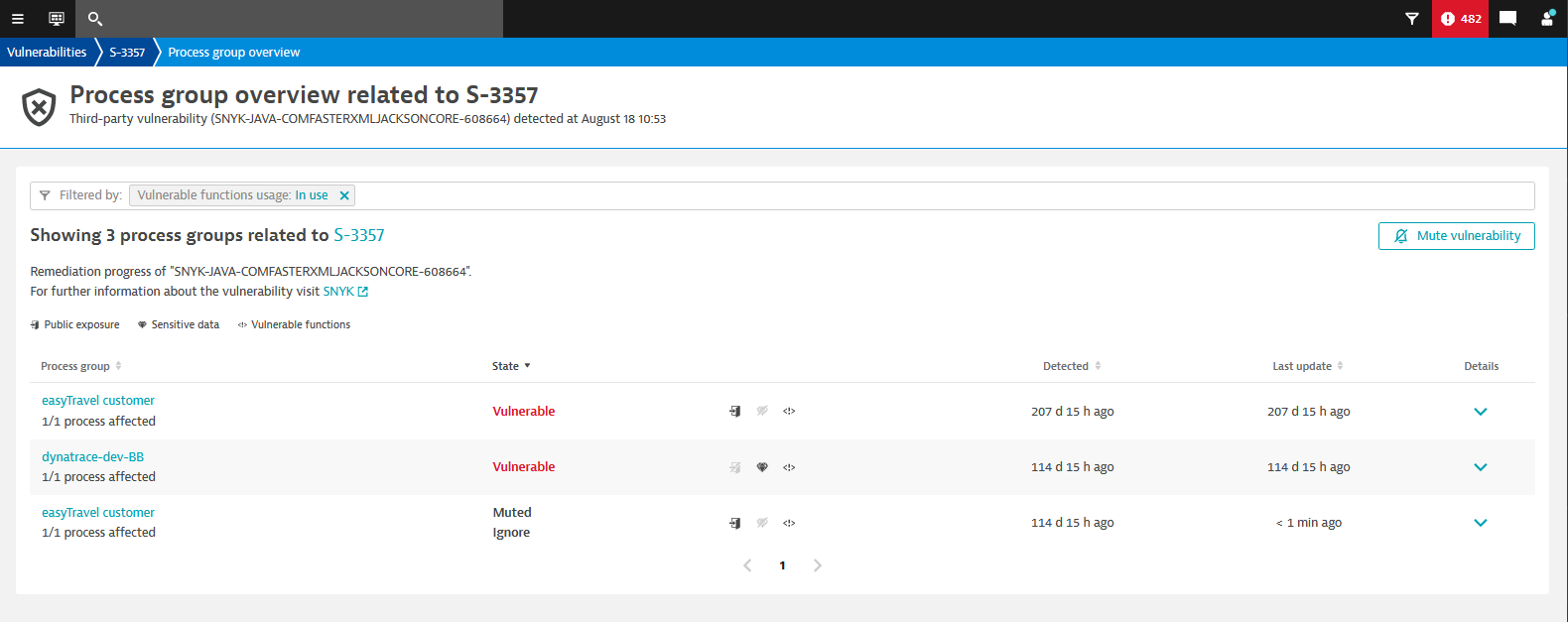Open the muted easyTravel customer process group
This screenshot has height=622, width=1568.
tap(98, 513)
